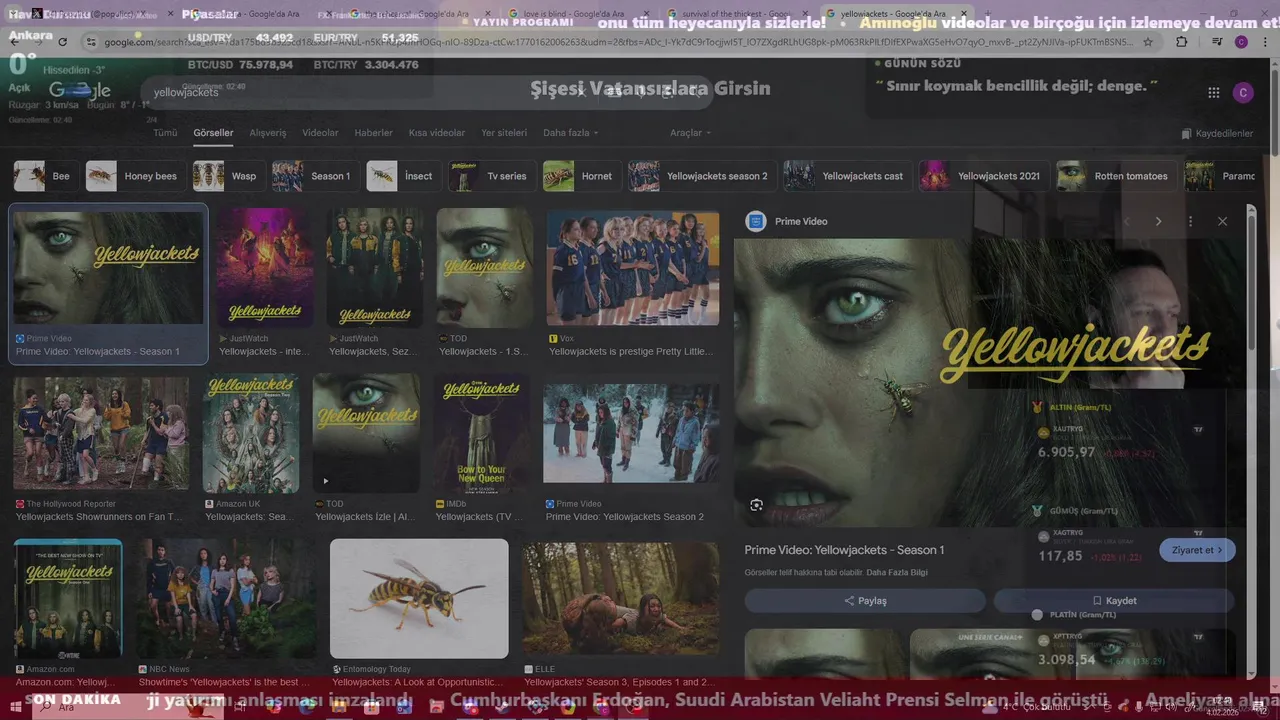Open the Chrome profile avatar in toolbar

[x=1241, y=42]
